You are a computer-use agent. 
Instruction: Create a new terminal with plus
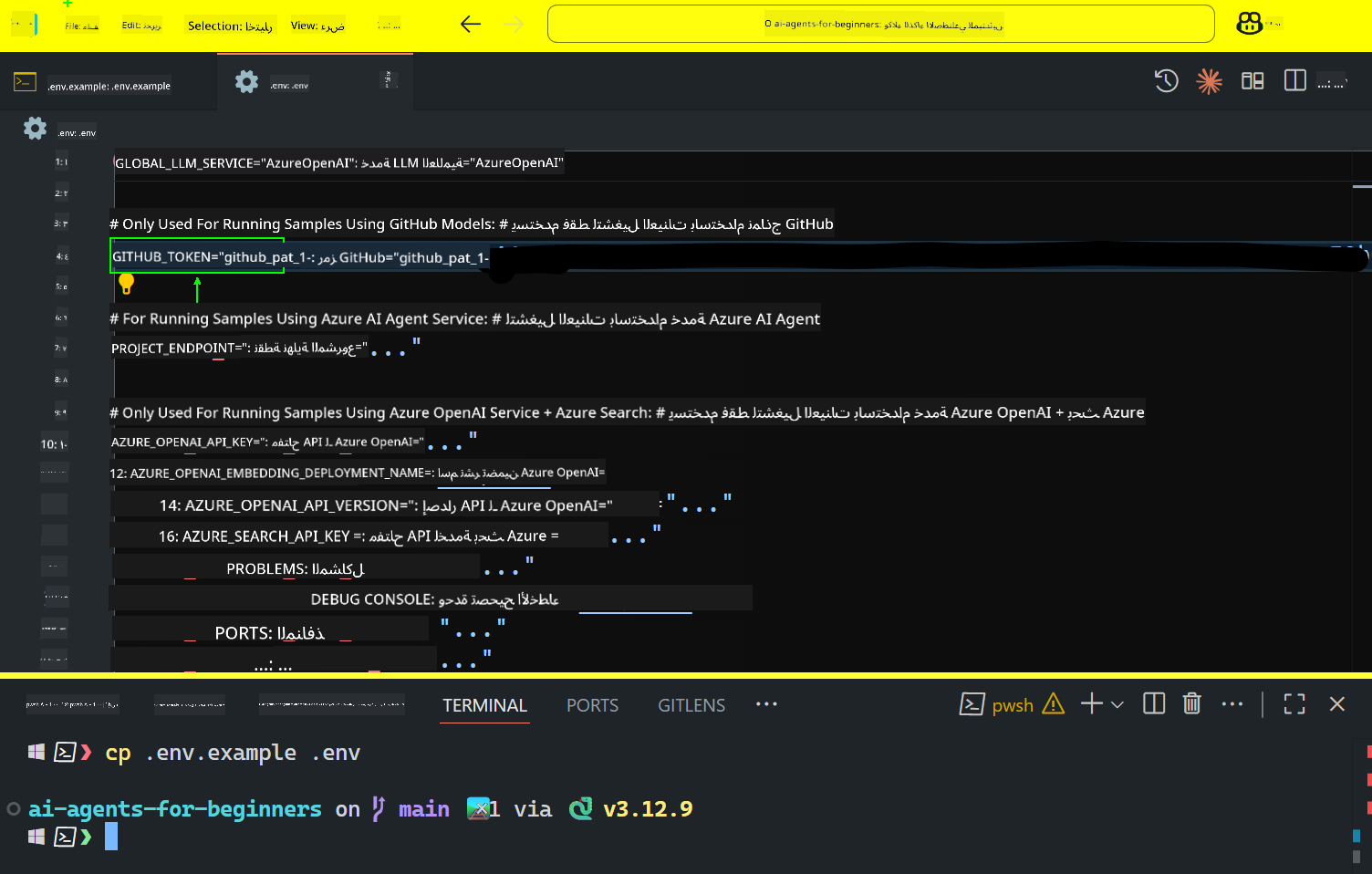(1091, 703)
